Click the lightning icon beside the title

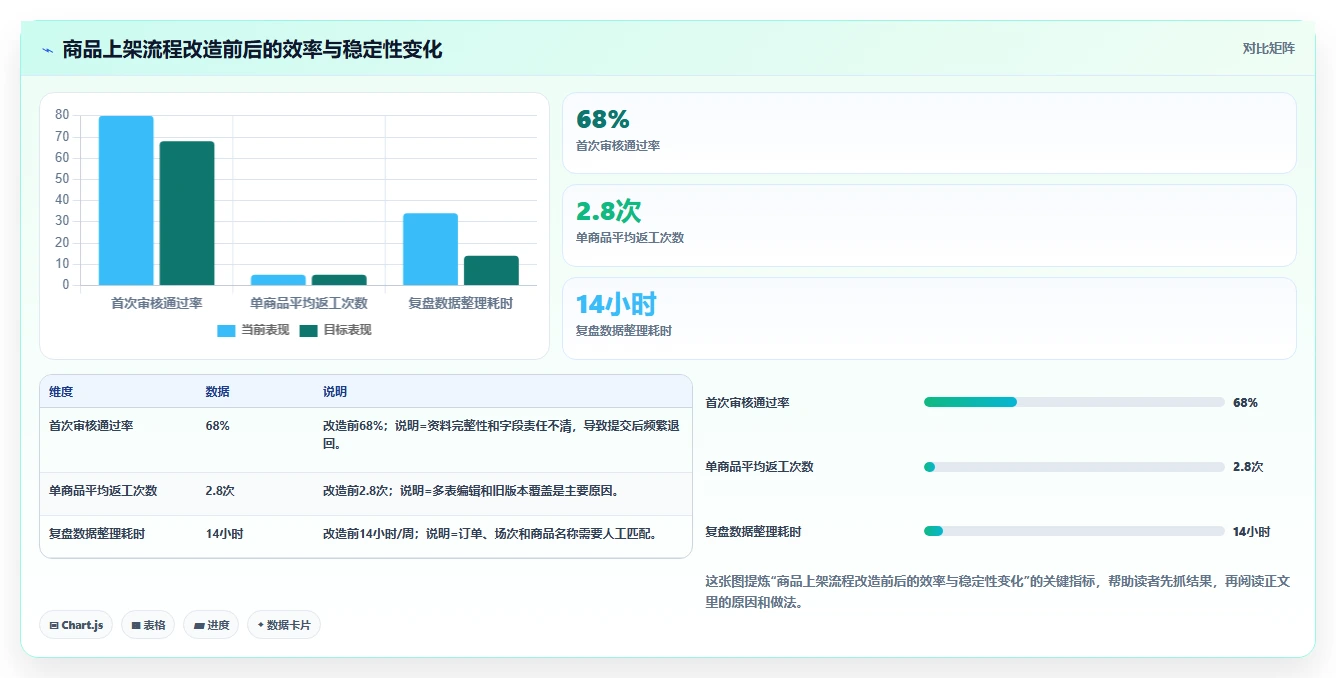click(47, 50)
